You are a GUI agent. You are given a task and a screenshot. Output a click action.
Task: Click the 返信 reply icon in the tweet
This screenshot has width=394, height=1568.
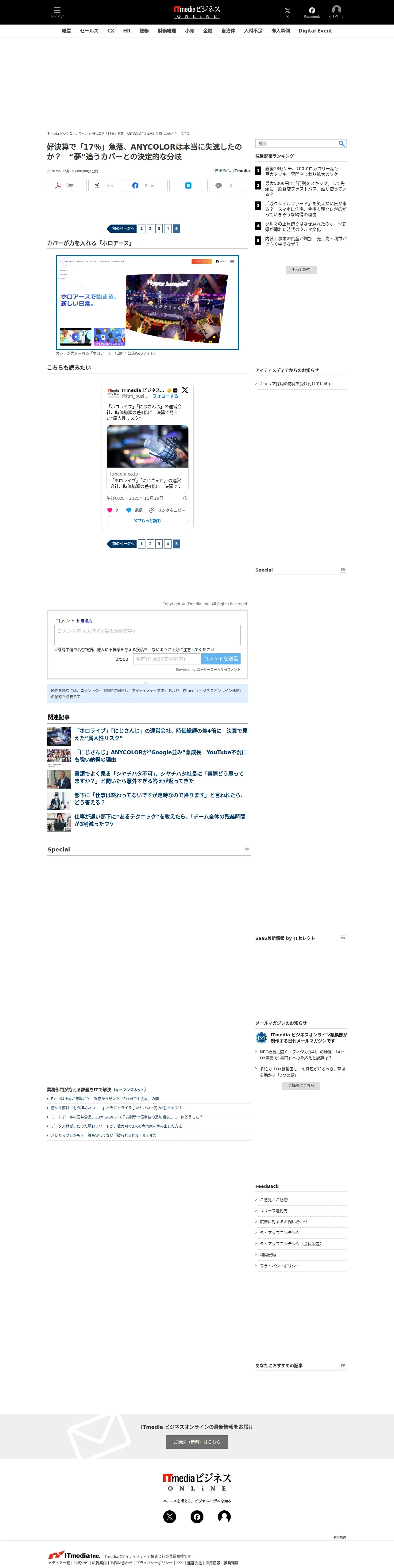point(134,510)
